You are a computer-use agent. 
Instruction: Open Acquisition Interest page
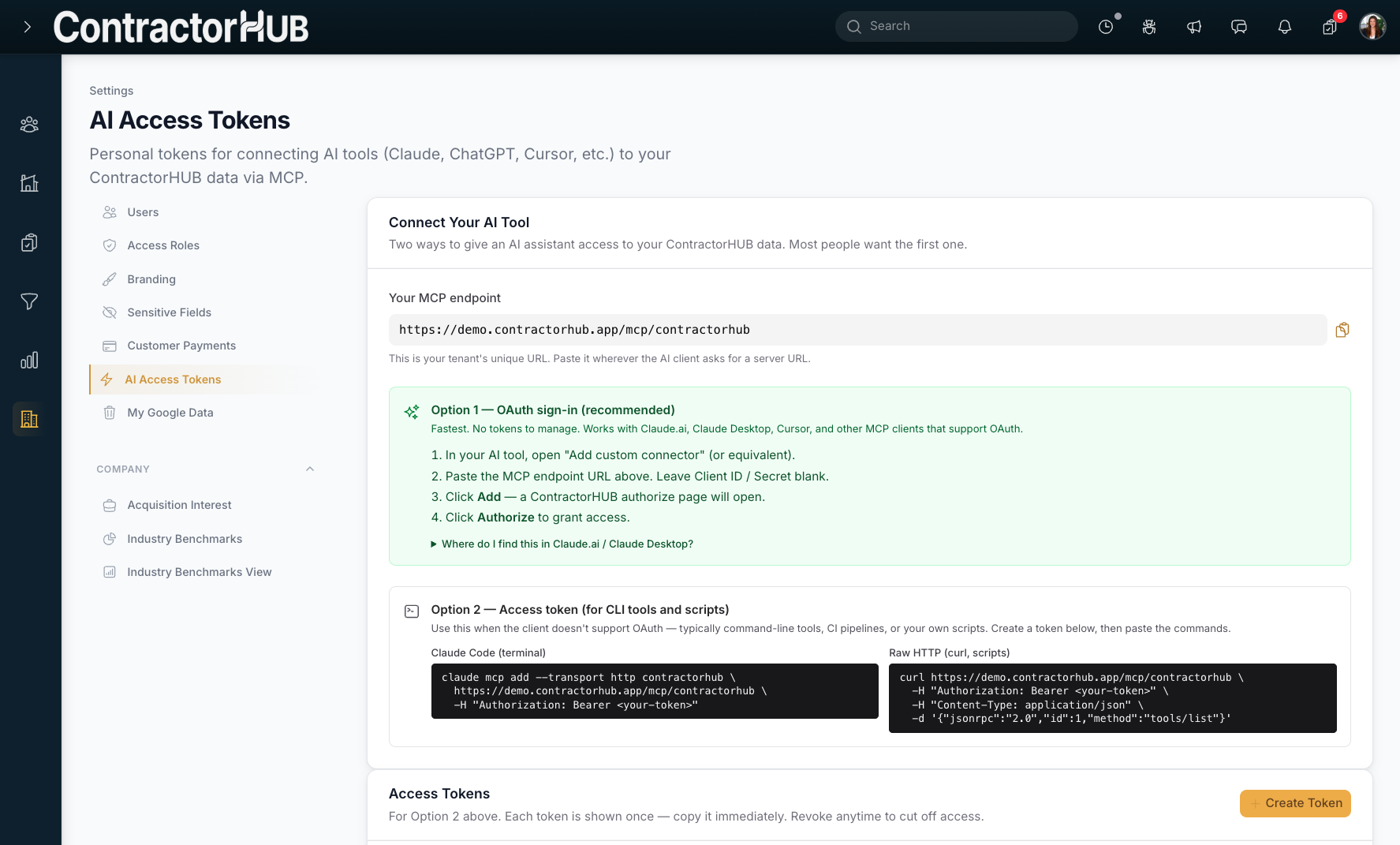179,505
